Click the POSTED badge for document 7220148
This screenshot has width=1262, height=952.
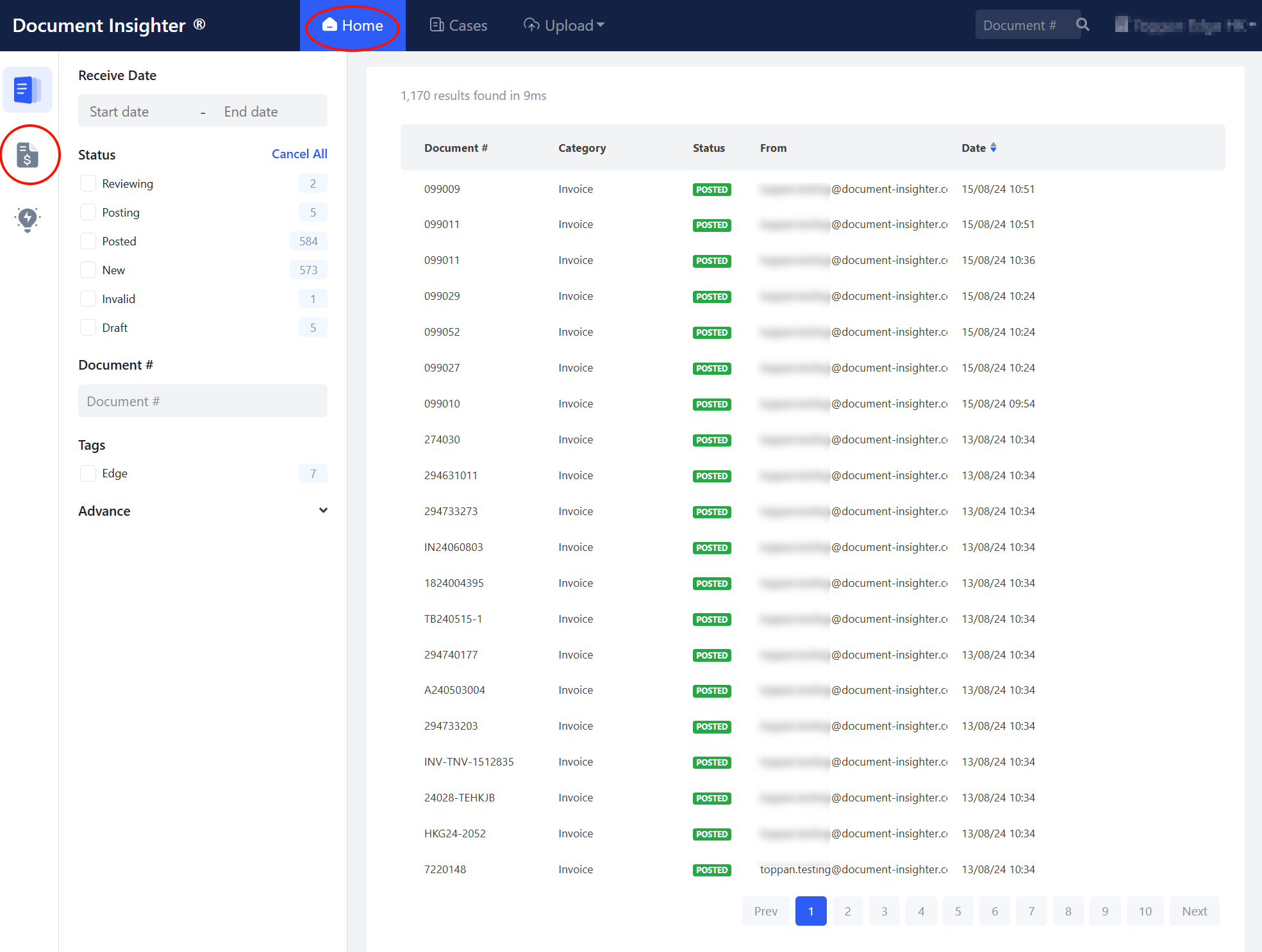pos(711,870)
